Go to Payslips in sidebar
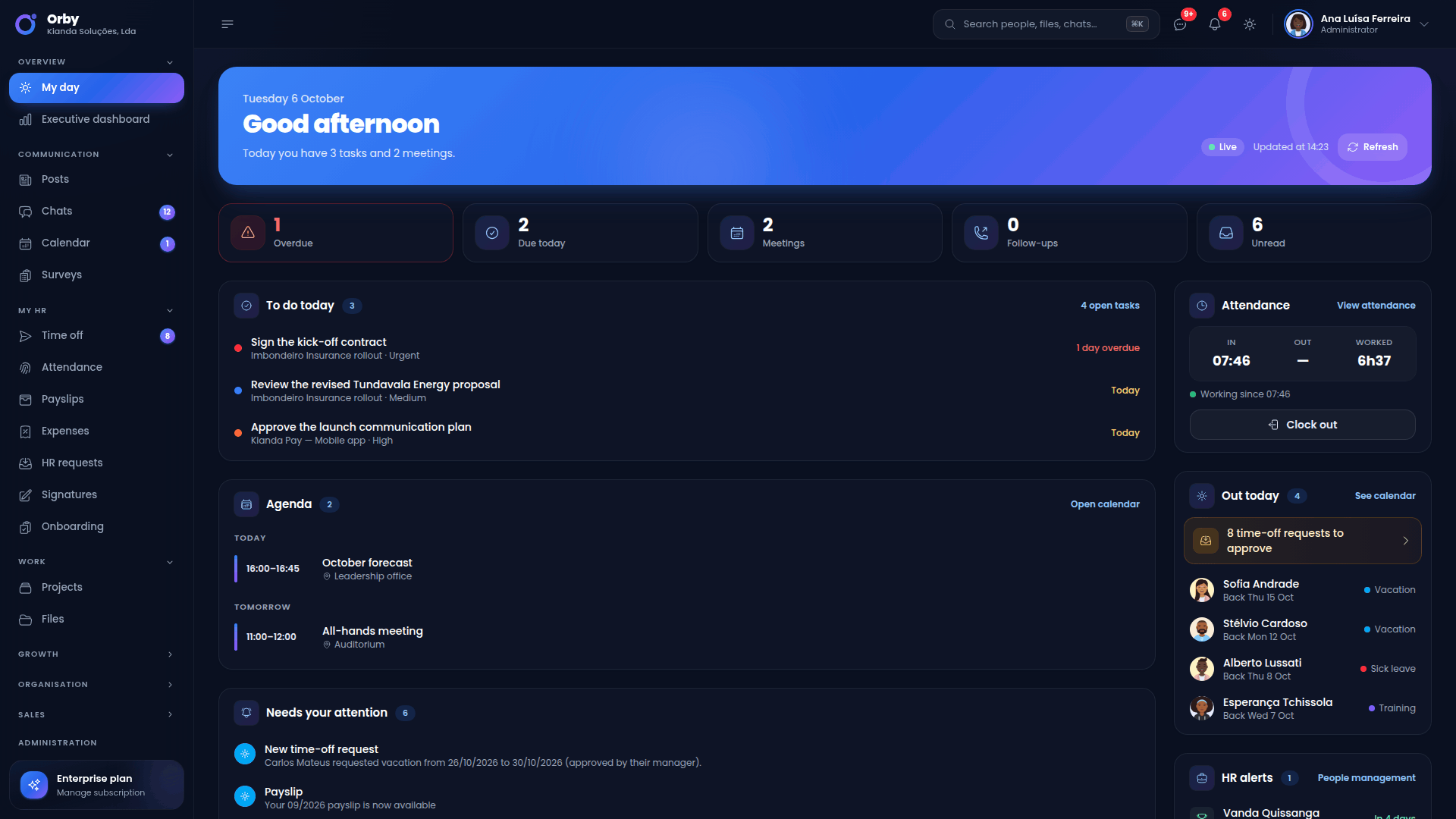The width and height of the screenshot is (1456, 819). pyautogui.click(x=96, y=399)
